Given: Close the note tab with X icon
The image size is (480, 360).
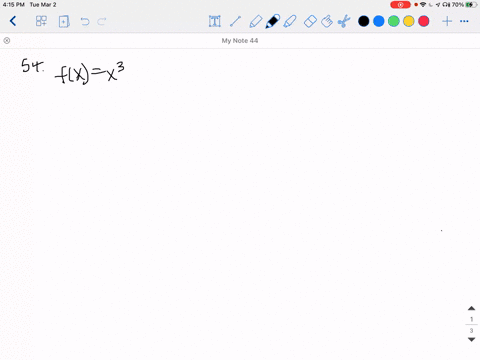Looking at the screenshot, I should click(7, 41).
